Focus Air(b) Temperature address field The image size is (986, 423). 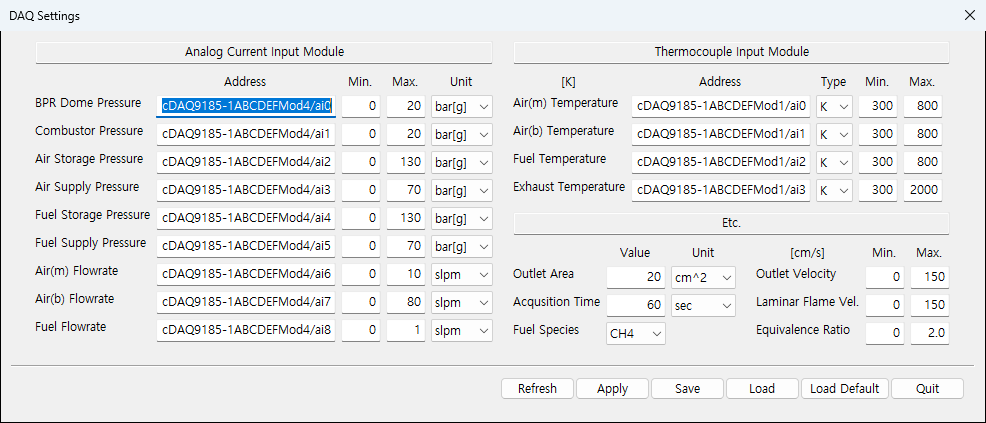tap(722, 135)
